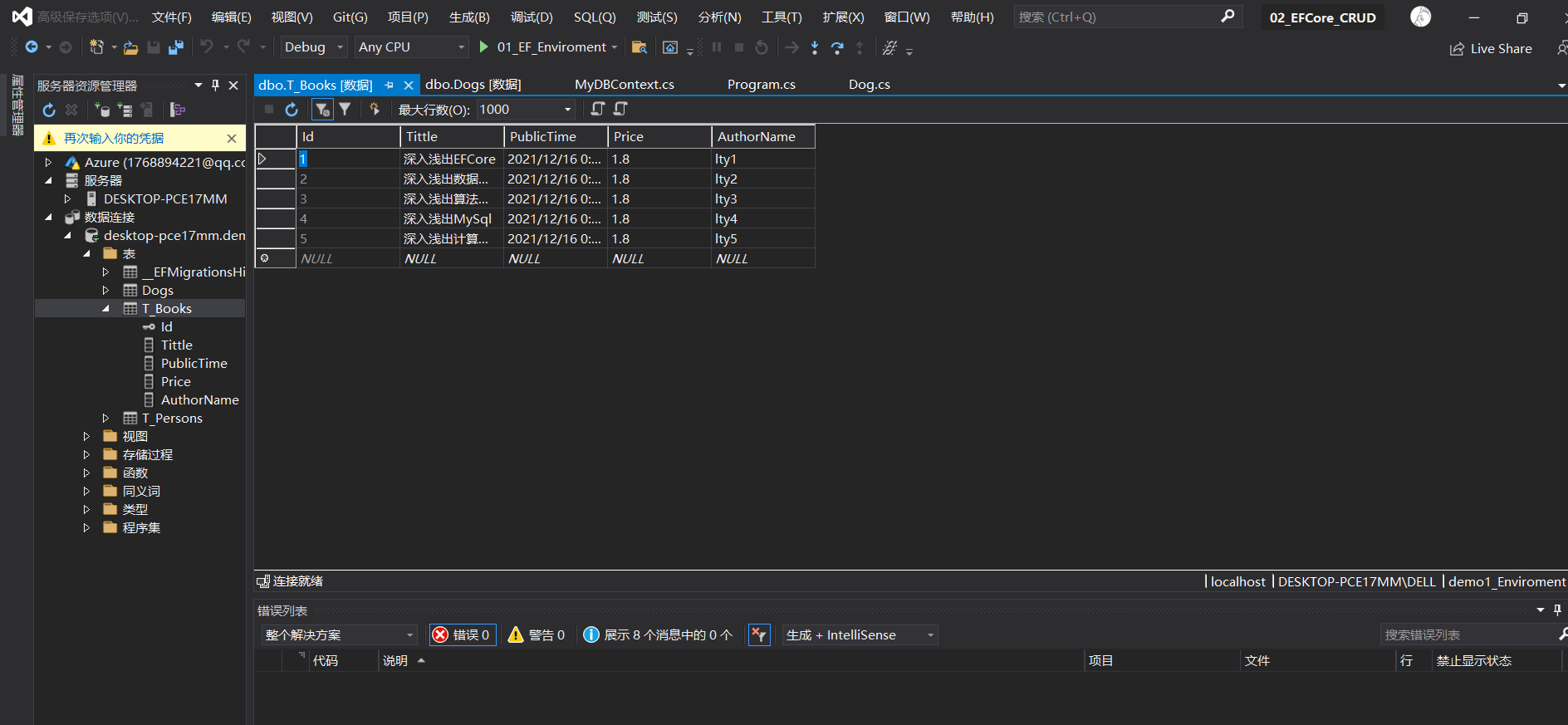The image size is (1568, 725).
Task: Click the Connect to Database icon
Action: pyautogui.click(x=102, y=110)
